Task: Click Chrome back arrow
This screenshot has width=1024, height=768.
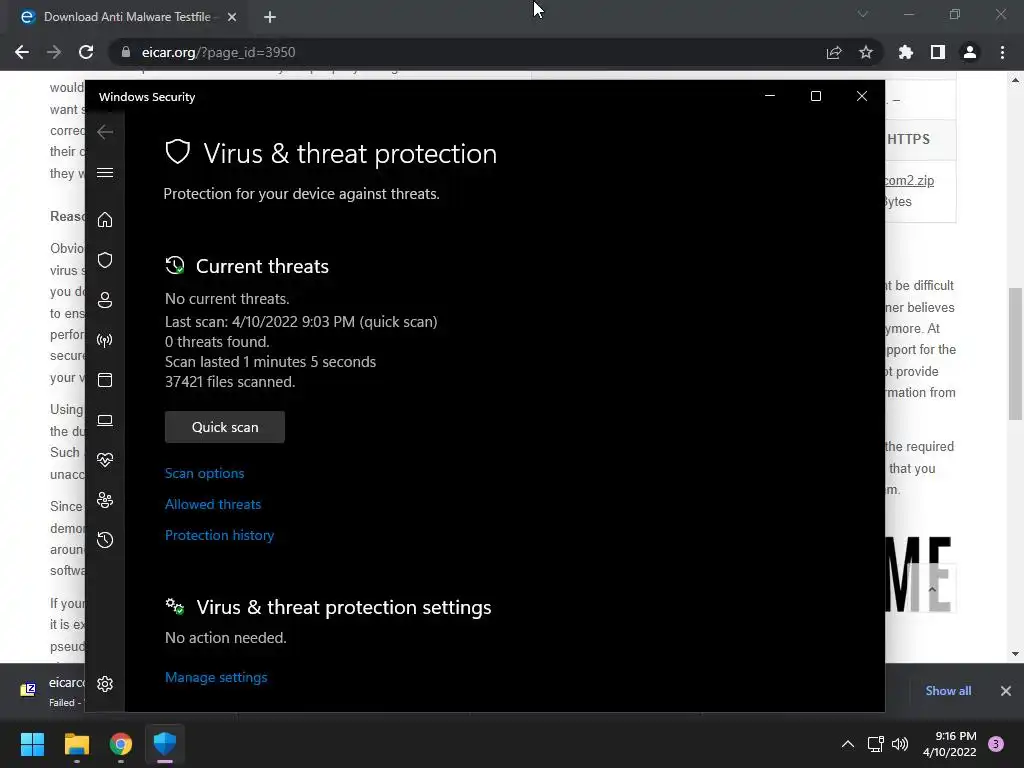Action: tap(22, 52)
